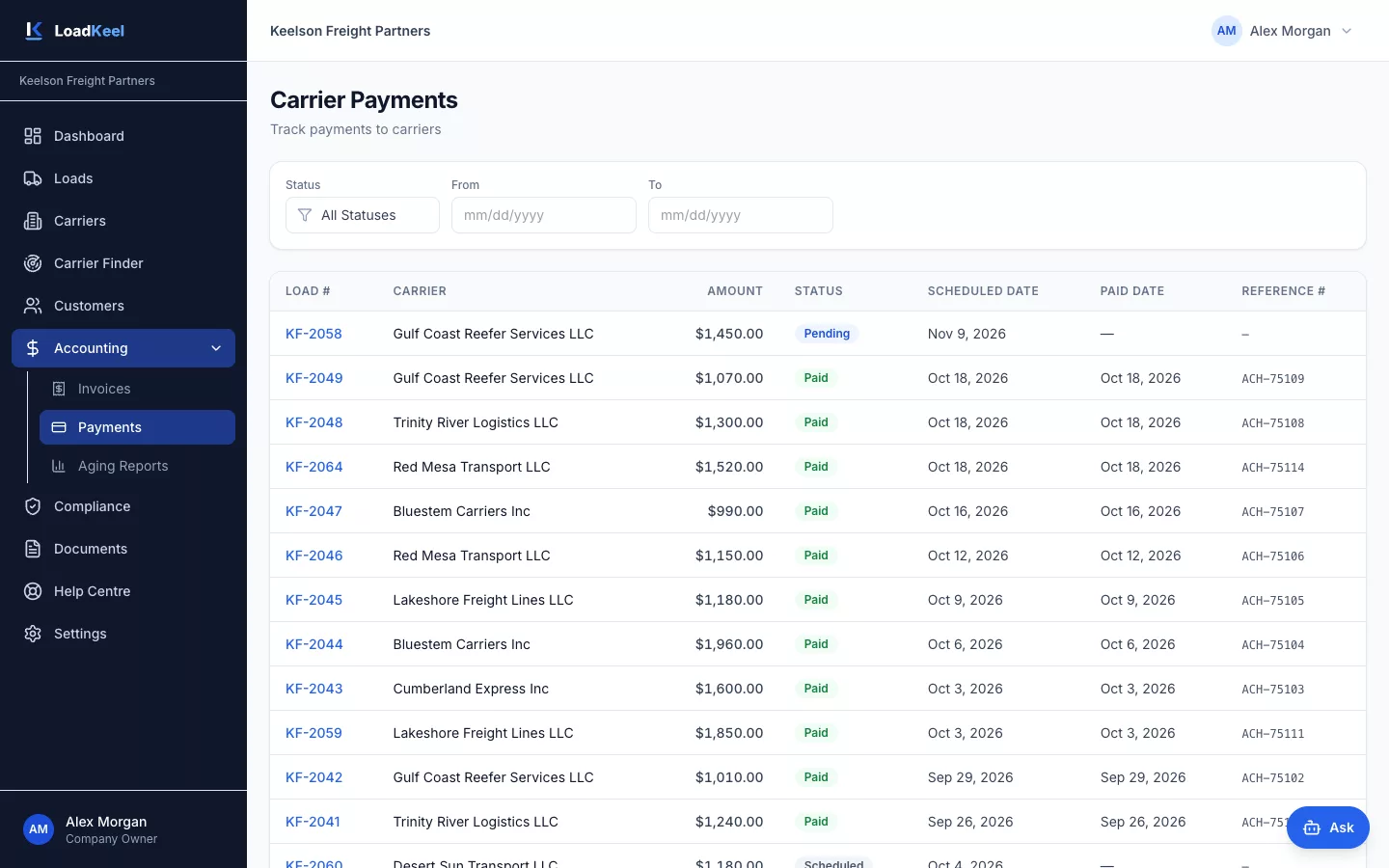Screen dimensions: 1389x868
Task: Click the Carriers building icon
Action: [x=33, y=221]
